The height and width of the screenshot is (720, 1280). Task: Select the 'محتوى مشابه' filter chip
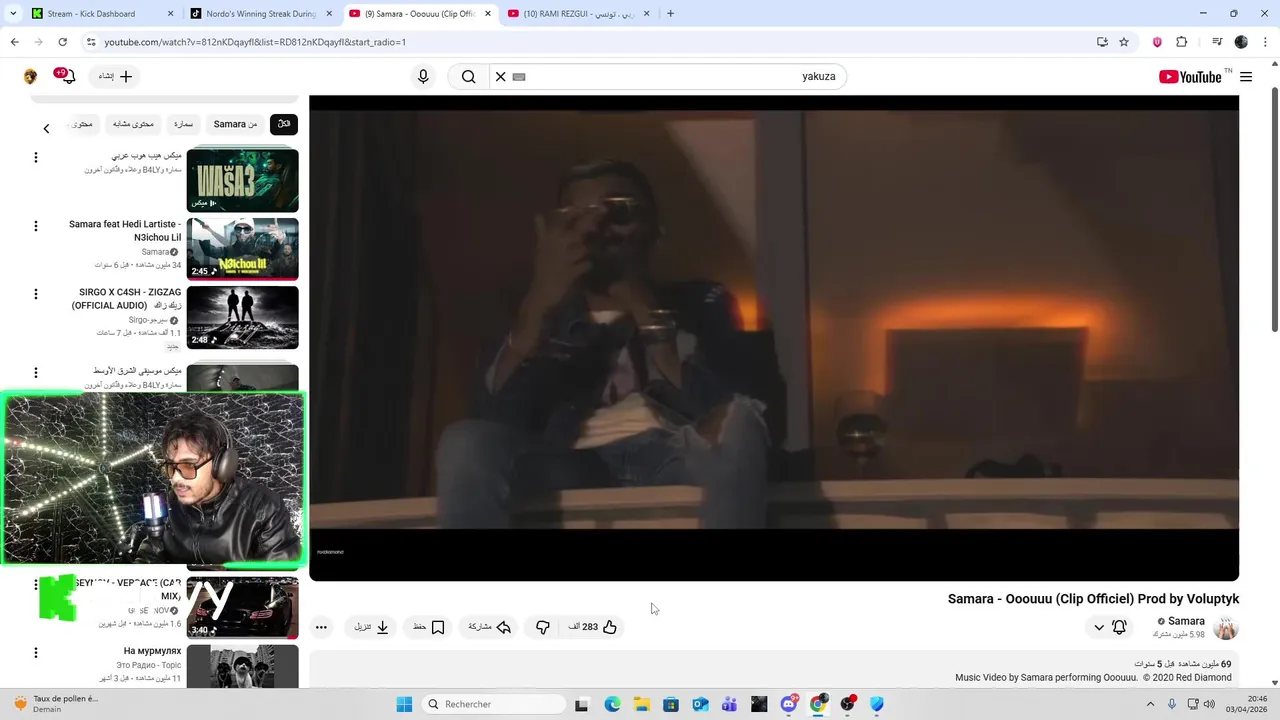pos(133,124)
